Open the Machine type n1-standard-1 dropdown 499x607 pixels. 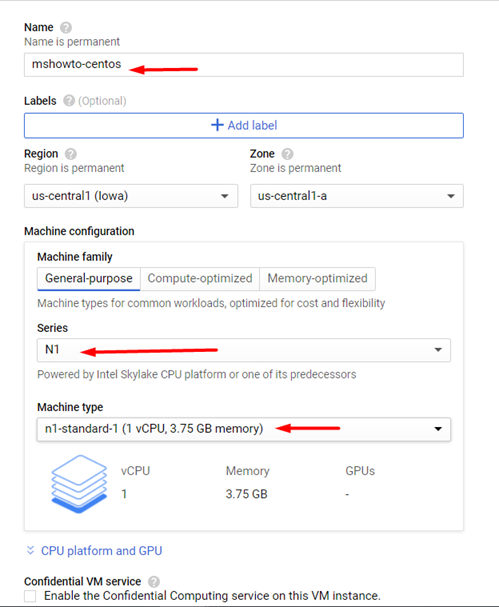(x=243, y=429)
